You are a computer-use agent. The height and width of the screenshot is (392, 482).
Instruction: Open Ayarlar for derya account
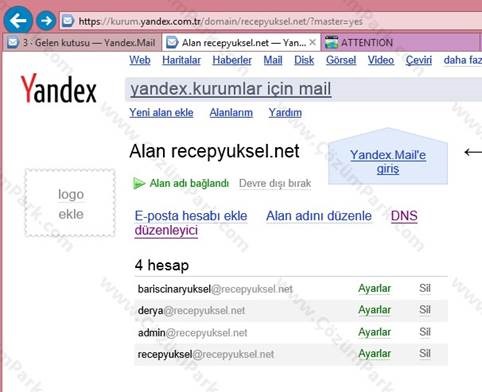point(375,310)
